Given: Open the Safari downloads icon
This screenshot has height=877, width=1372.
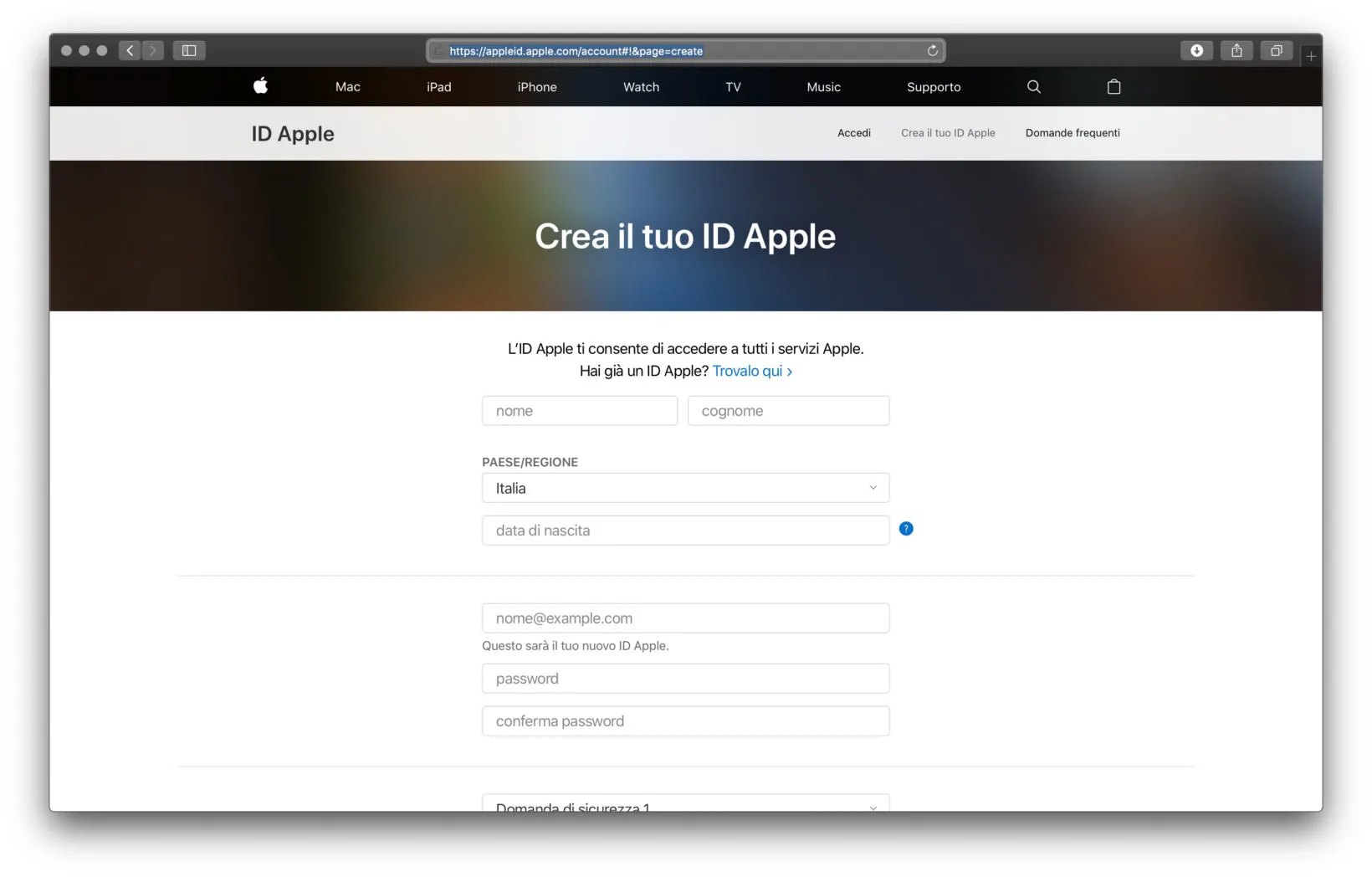Looking at the screenshot, I should coord(1196,50).
